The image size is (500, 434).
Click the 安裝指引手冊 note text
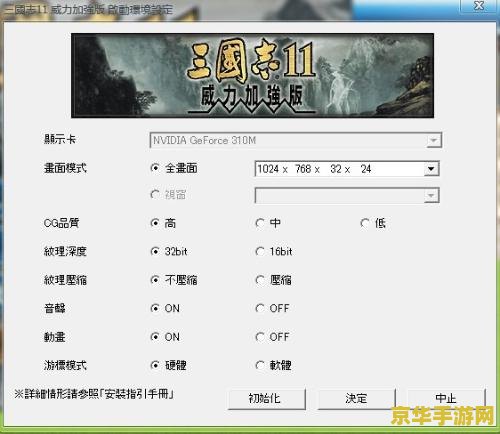(94, 394)
